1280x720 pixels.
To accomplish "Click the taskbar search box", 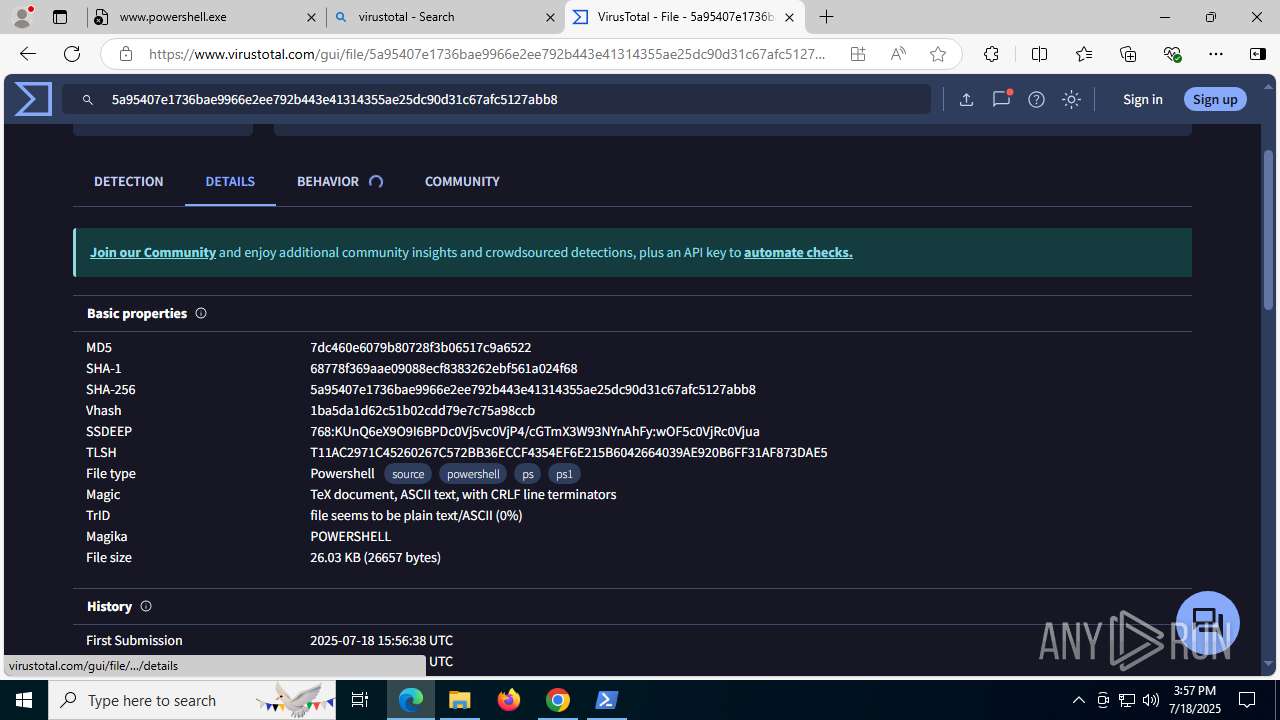I will coord(192,700).
